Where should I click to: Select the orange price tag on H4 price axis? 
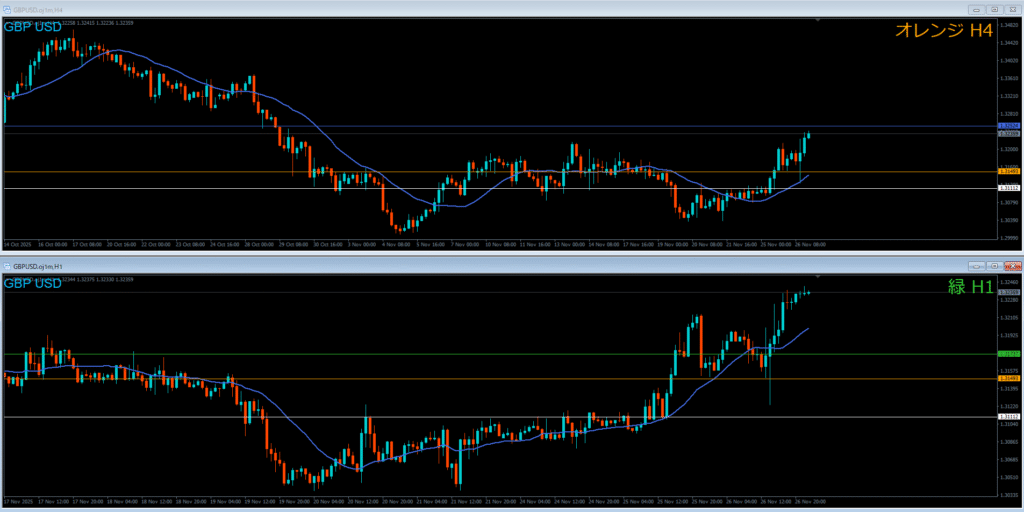pyautogui.click(x=1009, y=170)
